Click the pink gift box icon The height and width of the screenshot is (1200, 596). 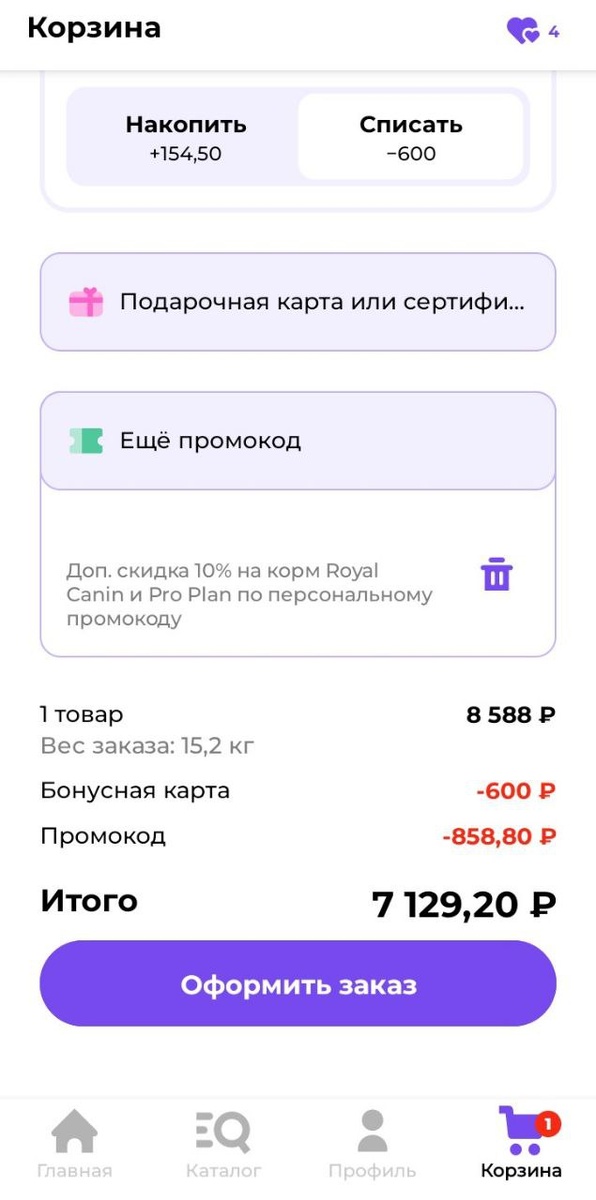(89, 300)
